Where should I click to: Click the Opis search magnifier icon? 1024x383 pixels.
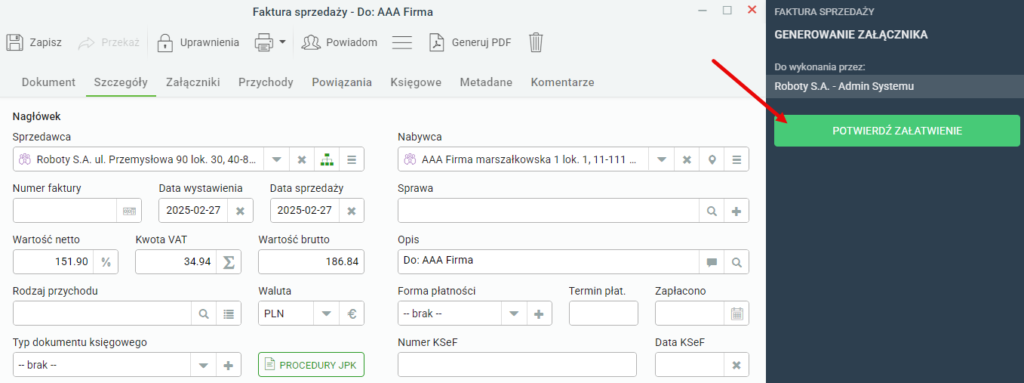click(x=737, y=262)
